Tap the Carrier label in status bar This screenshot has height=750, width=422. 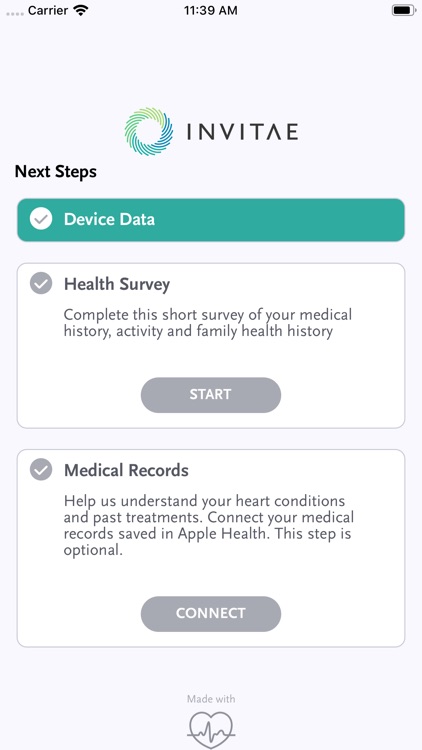(48, 11)
